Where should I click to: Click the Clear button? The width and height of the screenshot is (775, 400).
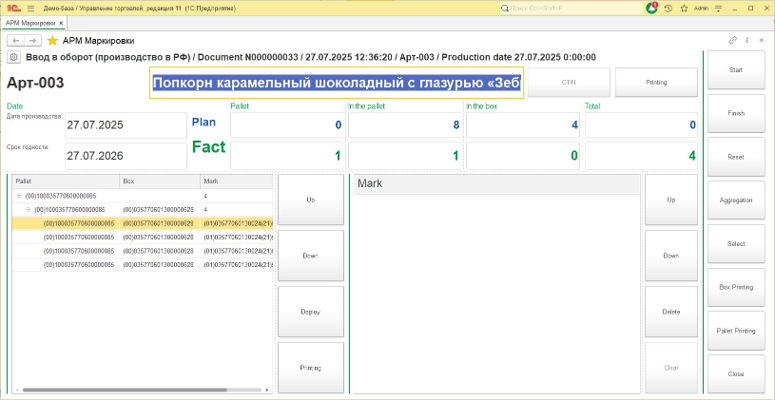pos(671,368)
